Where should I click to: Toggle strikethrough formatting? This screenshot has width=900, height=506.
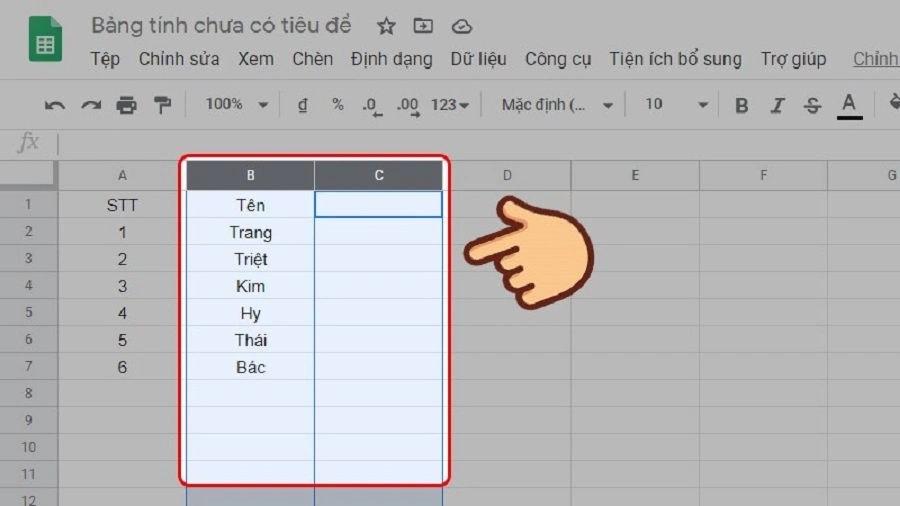[x=812, y=106]
